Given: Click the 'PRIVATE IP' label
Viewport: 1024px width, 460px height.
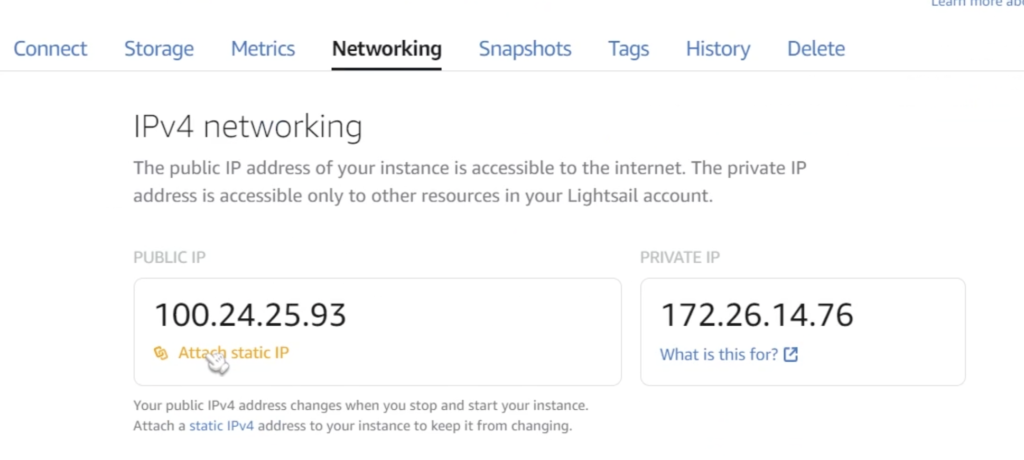Looking at the screenshot, I should (680, 258).
